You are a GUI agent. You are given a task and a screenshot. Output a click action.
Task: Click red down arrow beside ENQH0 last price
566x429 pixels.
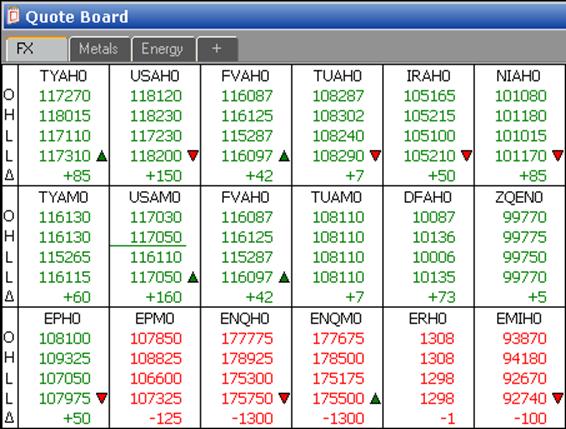[x=284, y=398]
